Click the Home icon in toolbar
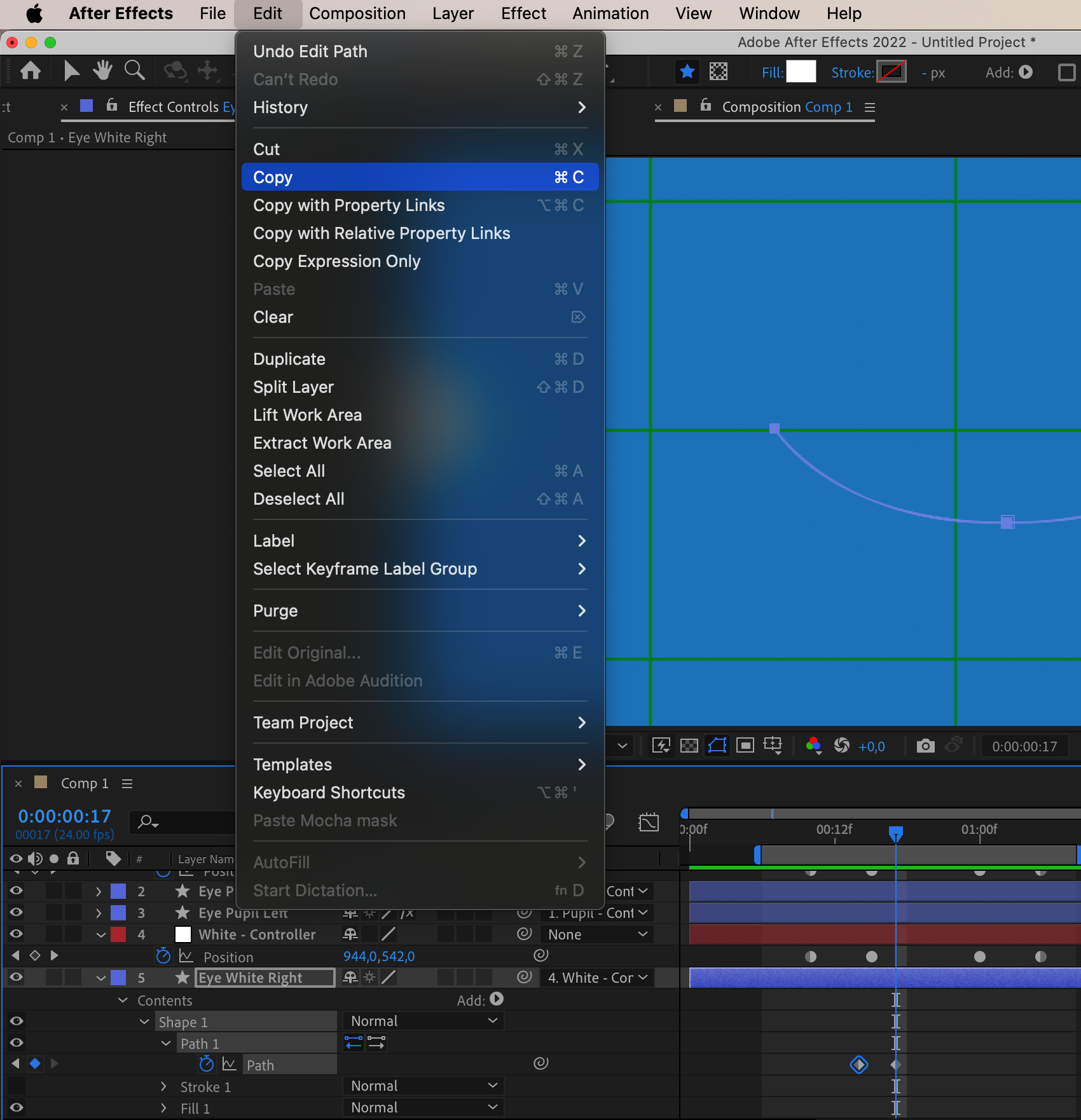Screen dimensions: 1081x1120 click(x=30, y=71)
